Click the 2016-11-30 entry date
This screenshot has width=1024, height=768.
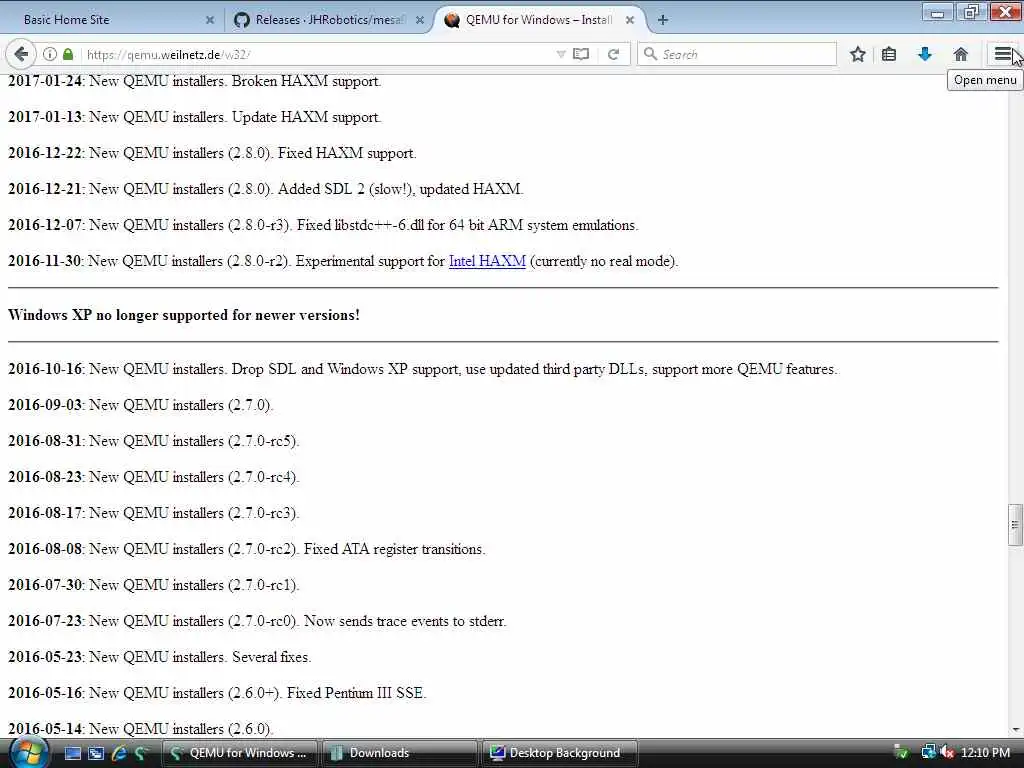45,261
